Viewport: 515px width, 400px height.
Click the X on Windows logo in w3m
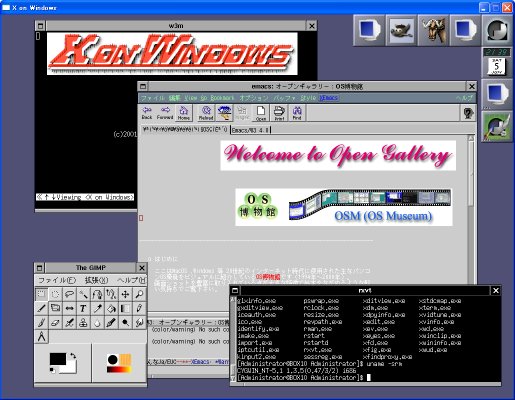[x=172, y=54]
